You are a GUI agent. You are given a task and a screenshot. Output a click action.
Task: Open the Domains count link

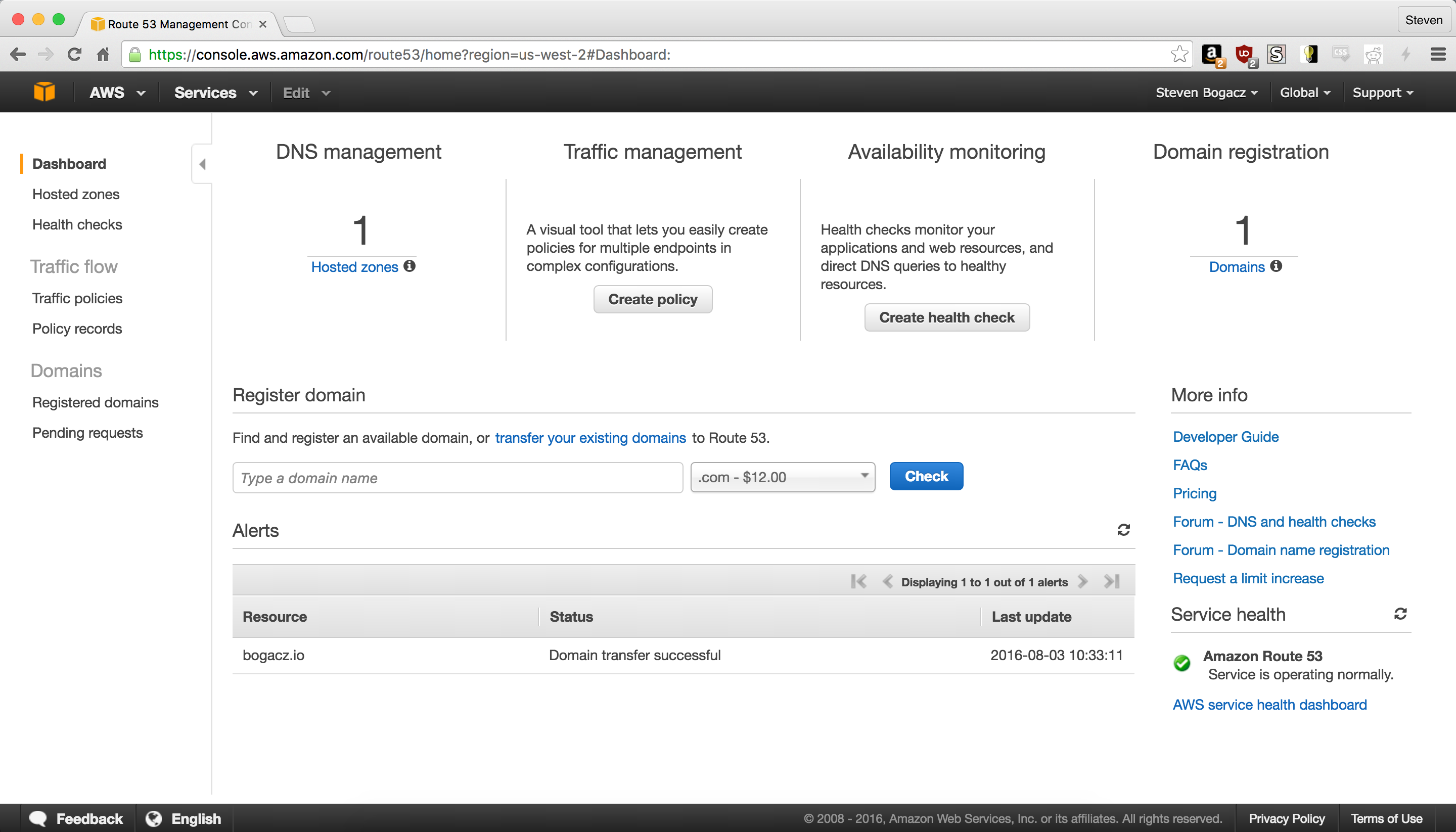click(x=1237, y=267)
